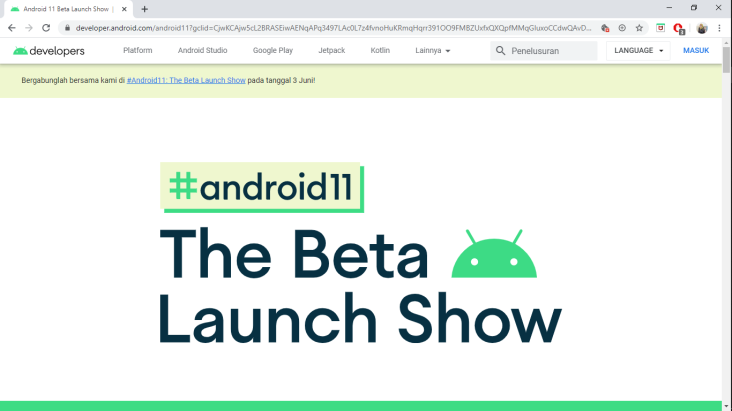732x411 pixels.
Task: Open Chrome's three-dot menu
Action: (719, 28)
